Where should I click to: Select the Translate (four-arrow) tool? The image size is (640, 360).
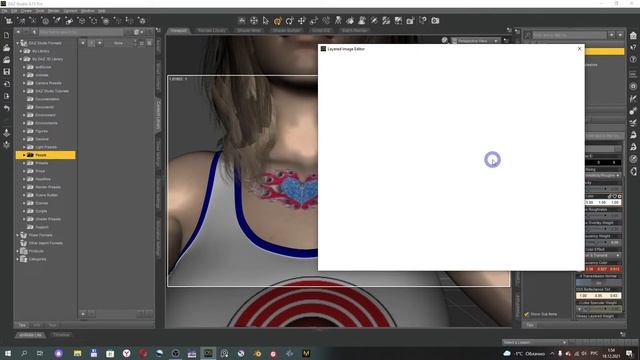(302, 20)
